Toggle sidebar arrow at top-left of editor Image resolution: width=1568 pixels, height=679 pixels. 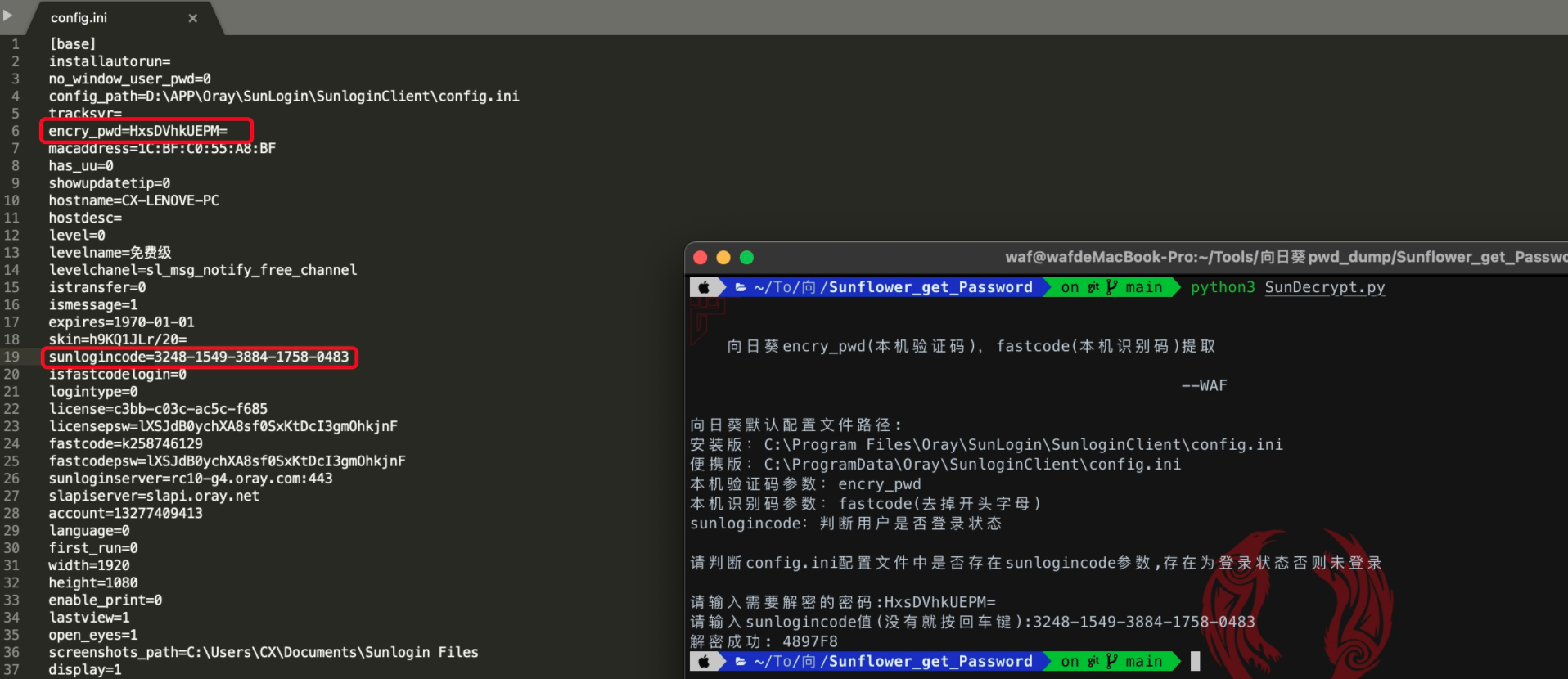(x=8, y=16)
